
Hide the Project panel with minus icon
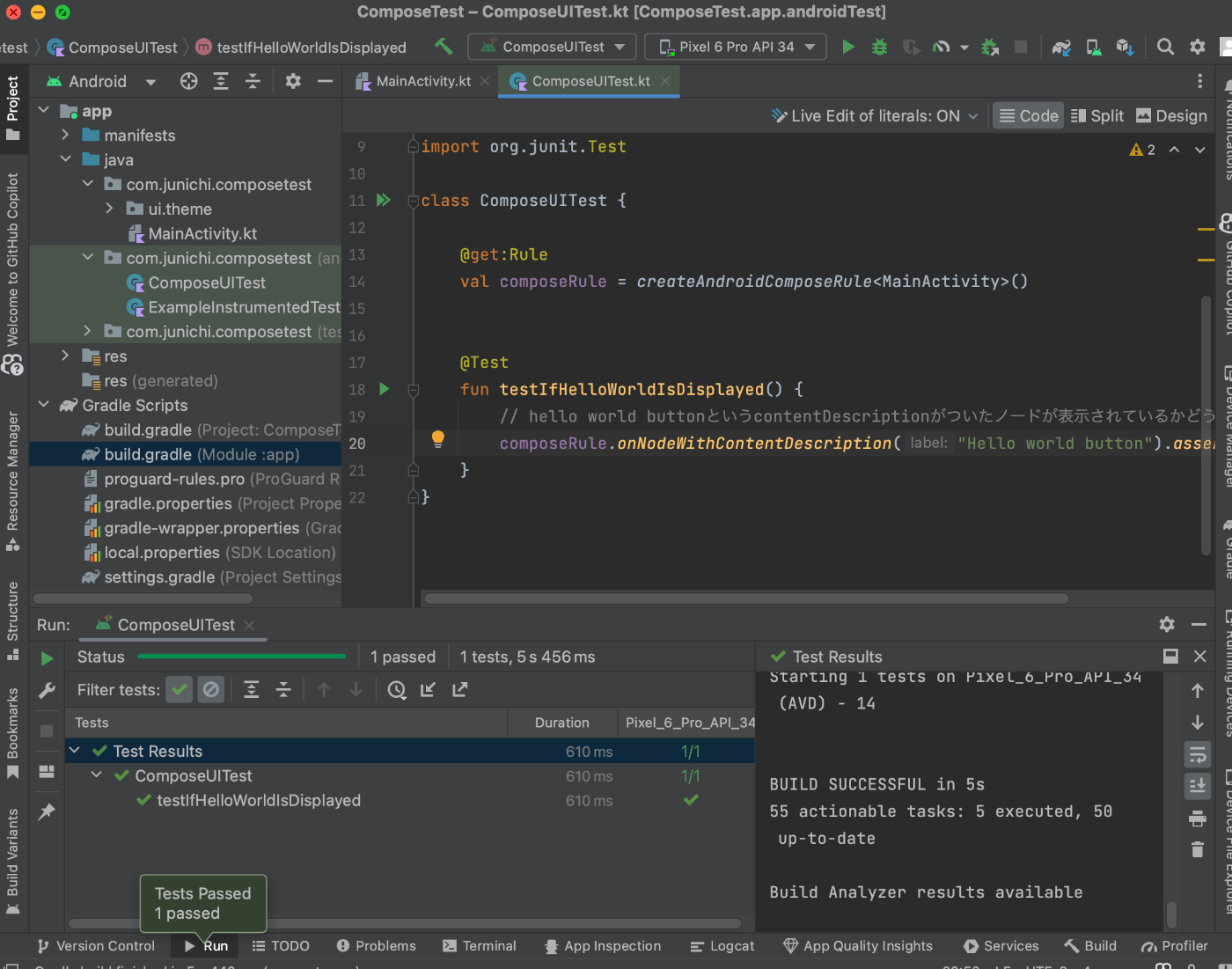[325, 81]
